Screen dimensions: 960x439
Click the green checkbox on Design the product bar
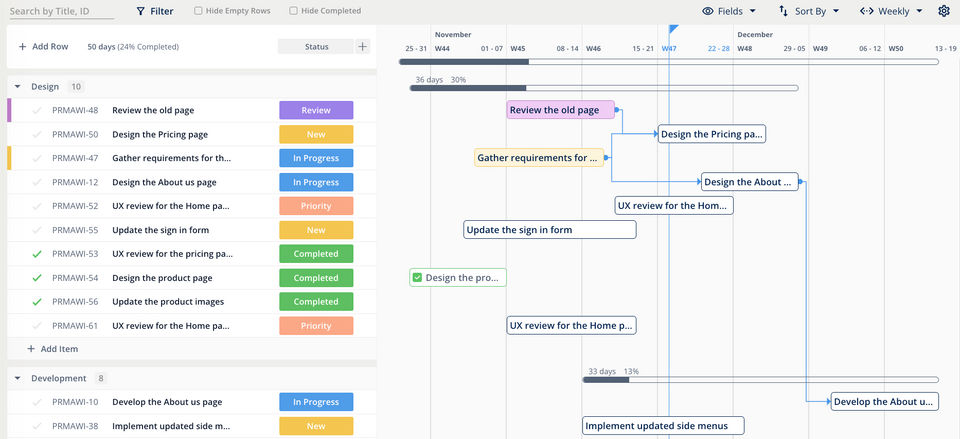[x=417, y=278]
